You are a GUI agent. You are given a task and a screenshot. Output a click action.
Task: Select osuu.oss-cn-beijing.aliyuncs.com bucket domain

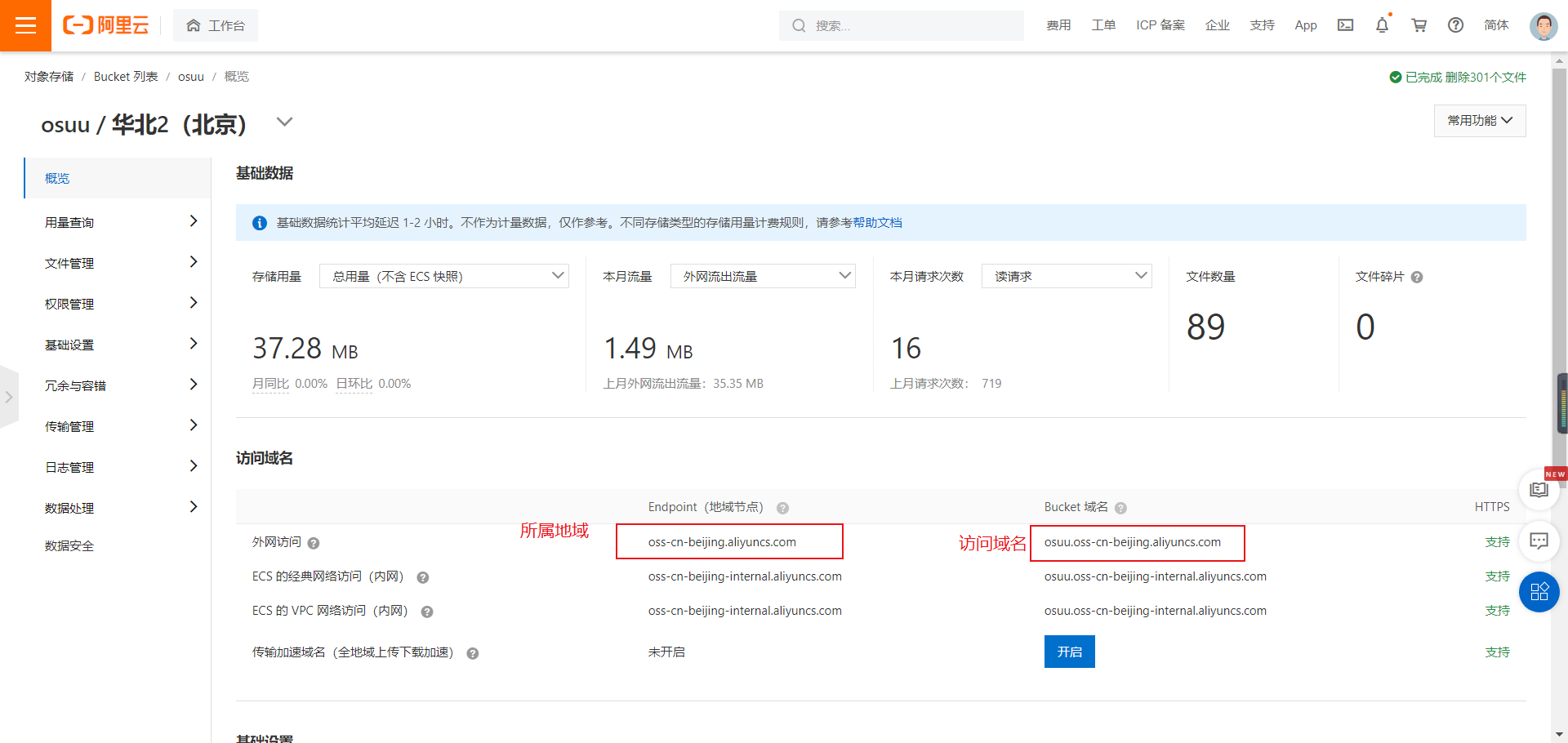pos(1132,542)
